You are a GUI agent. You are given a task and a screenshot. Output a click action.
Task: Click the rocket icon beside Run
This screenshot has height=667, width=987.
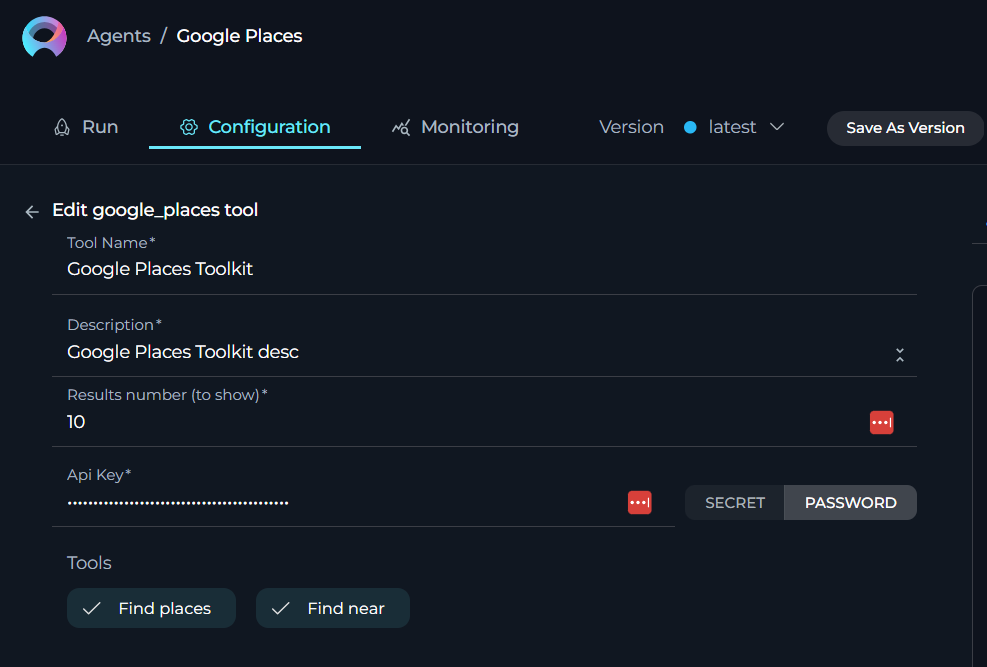click(62, 127)
